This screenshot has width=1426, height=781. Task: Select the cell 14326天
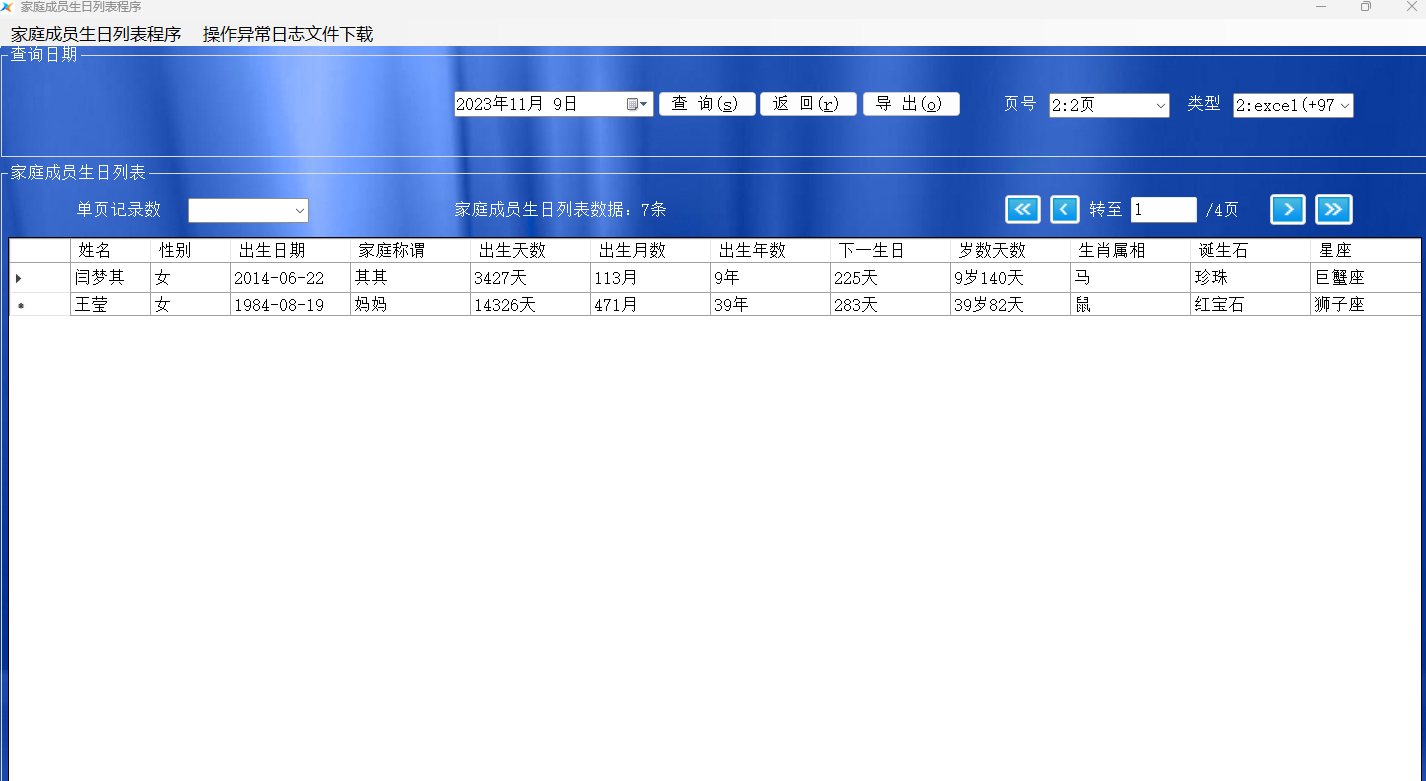pos(530,305)
